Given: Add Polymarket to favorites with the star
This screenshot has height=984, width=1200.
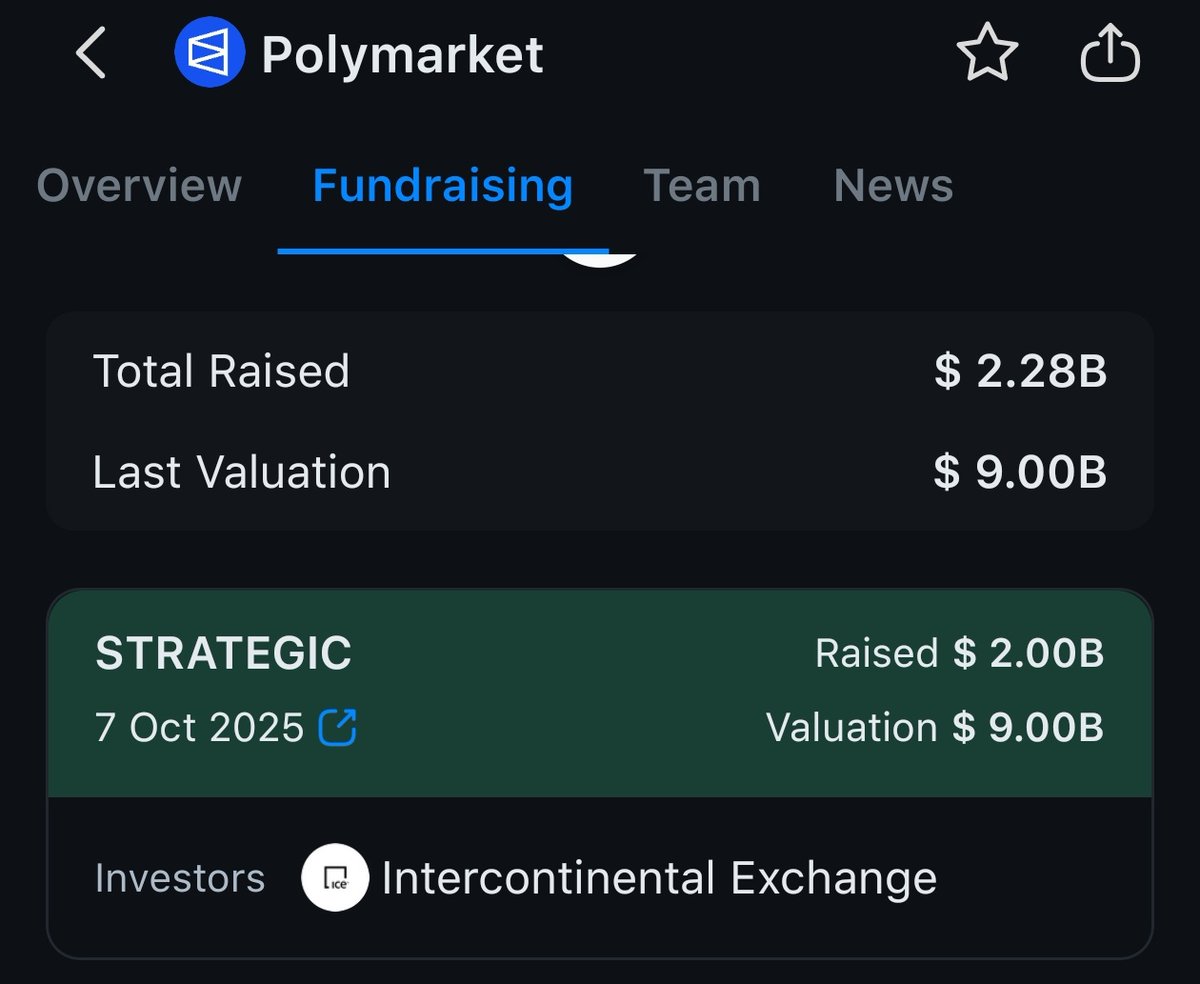Looking at the screenshot, I should [x=987, y=54].
